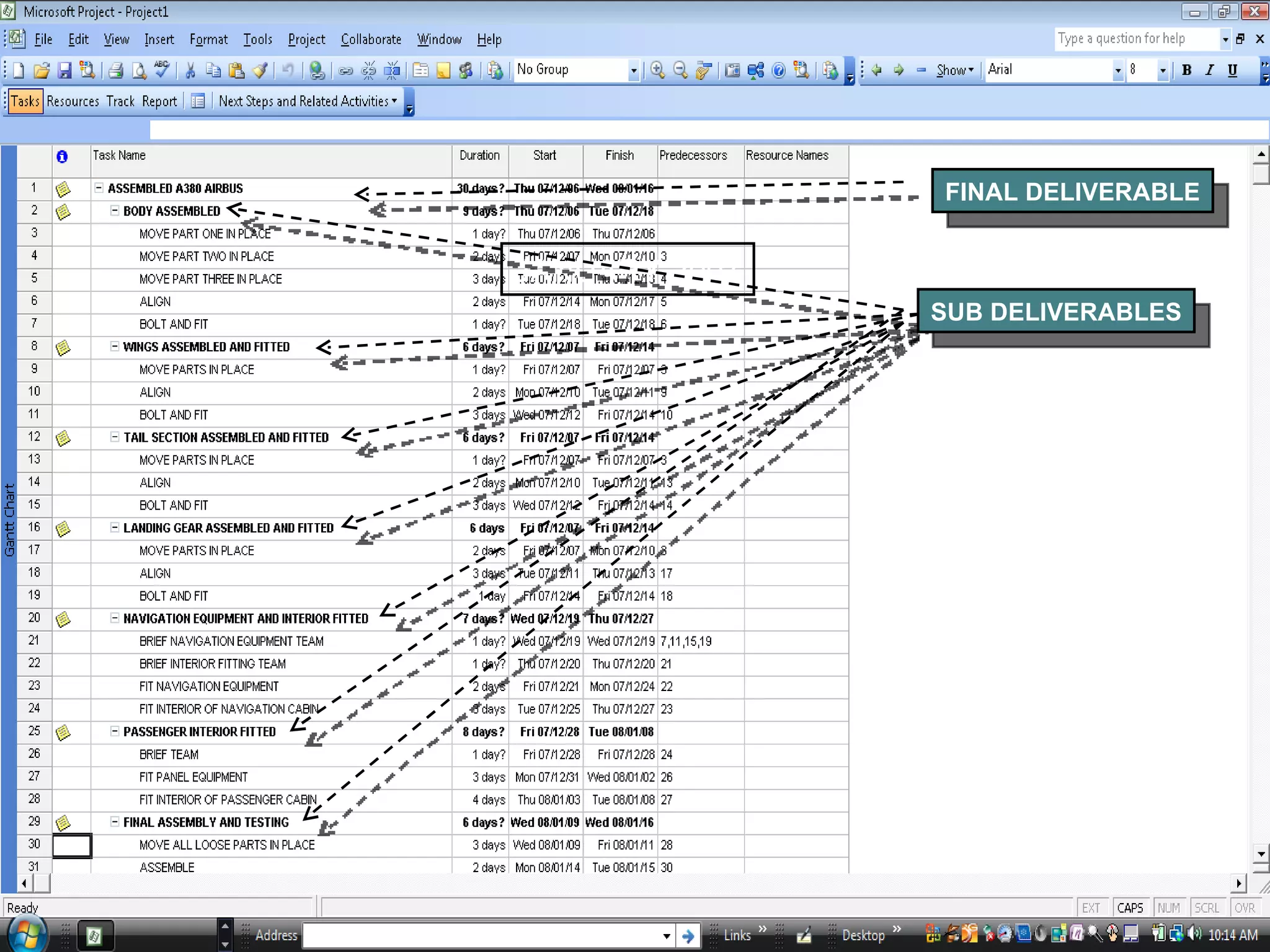This screenshot has height=952, width=1270.
Task: Paste from clipboard
Action: point(236,71)
